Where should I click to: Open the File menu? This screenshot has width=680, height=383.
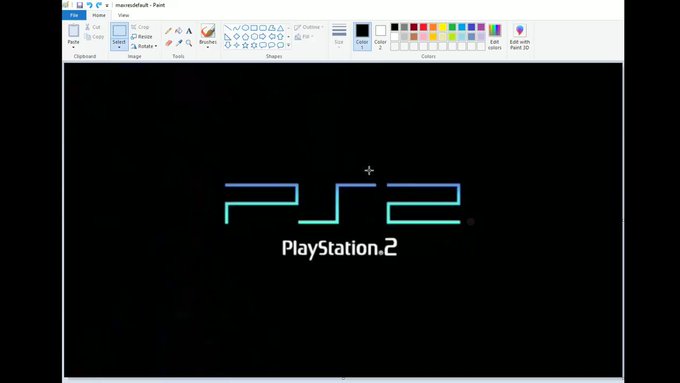click(x=74, y=15)
